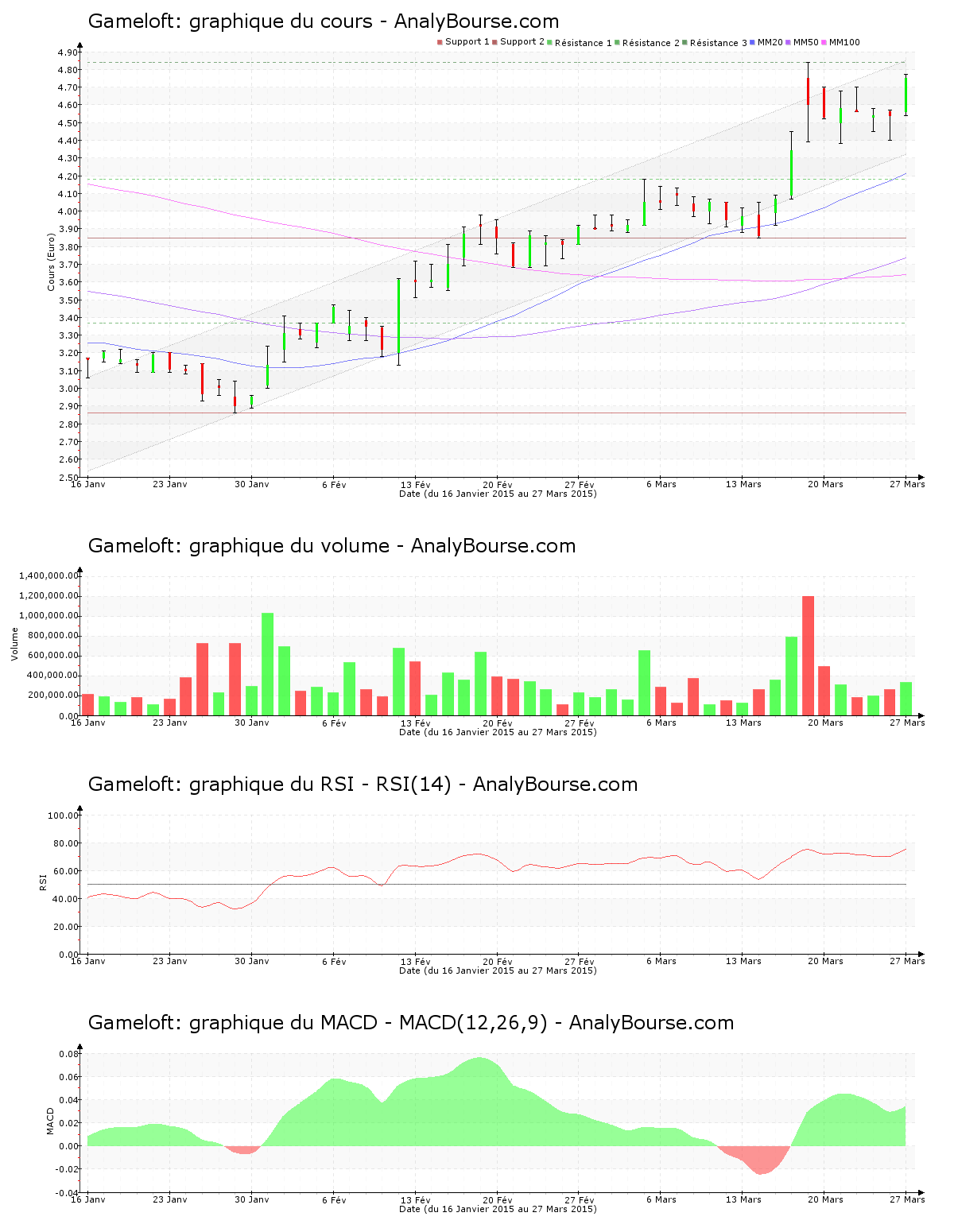Click the 'graphique du RSI - RSI(14)' title
Viewport: 954px width, 1232px height.
coord(320,785)
